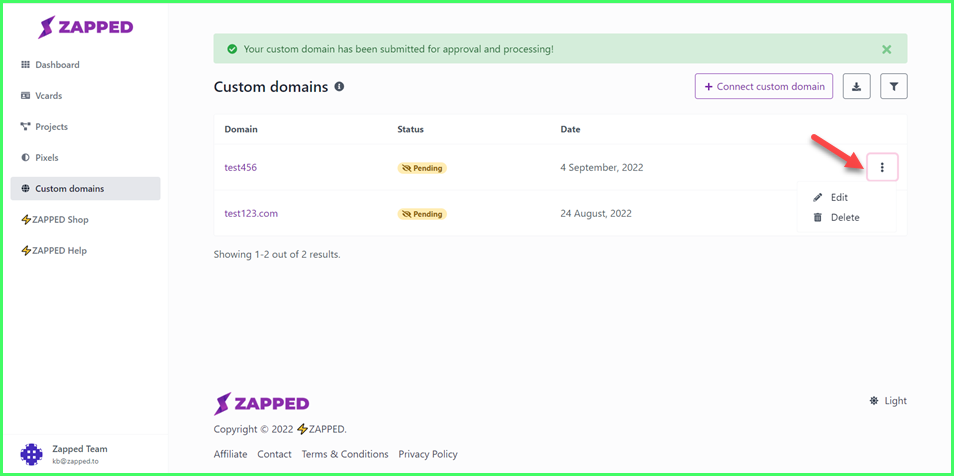Viewport: 954px width, 476px height.
Task: Open the Privacy Policy footer link
Action: pyautogui.click(x=428, y=454)
